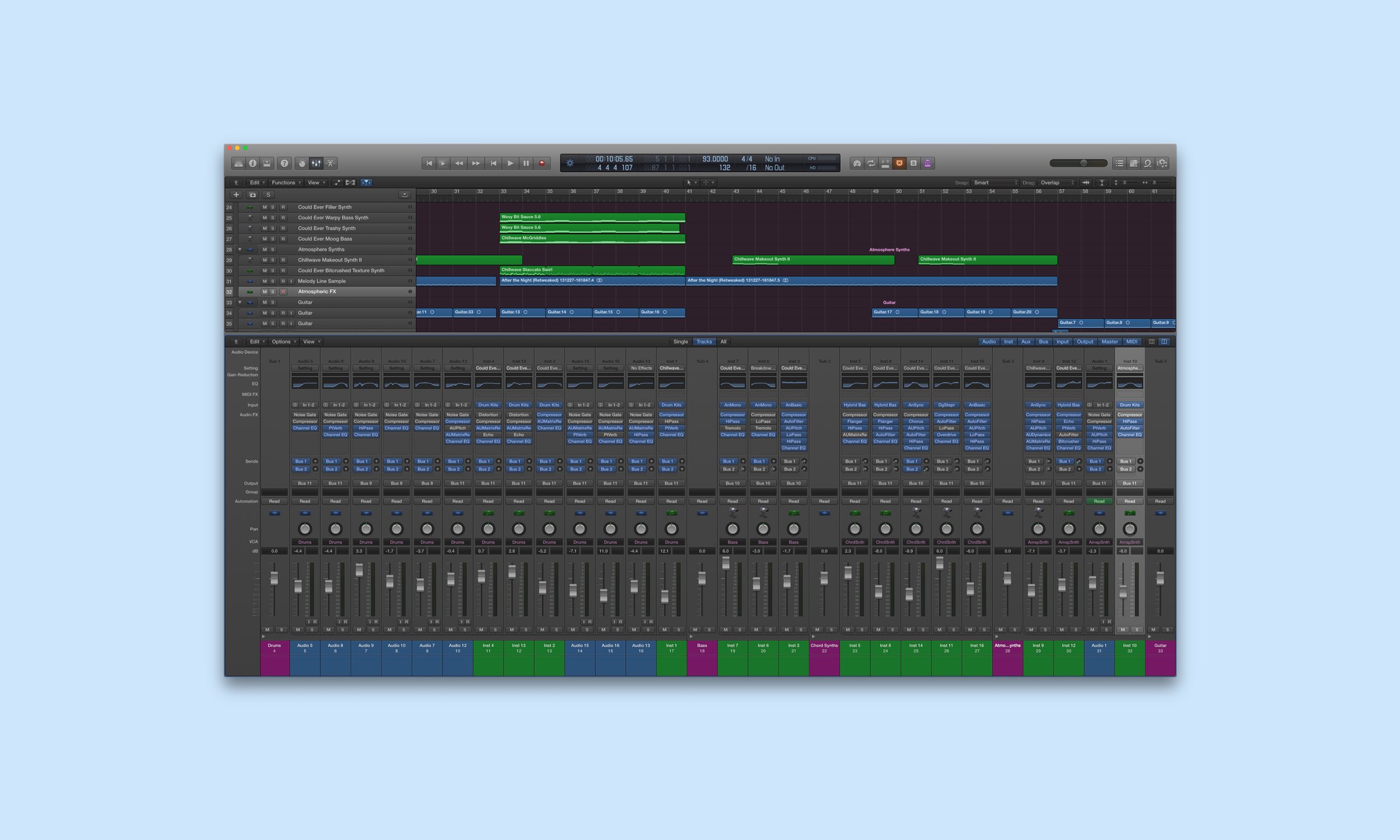
Task: Start playback with the Play button
Action: click(x=510, y=163)
